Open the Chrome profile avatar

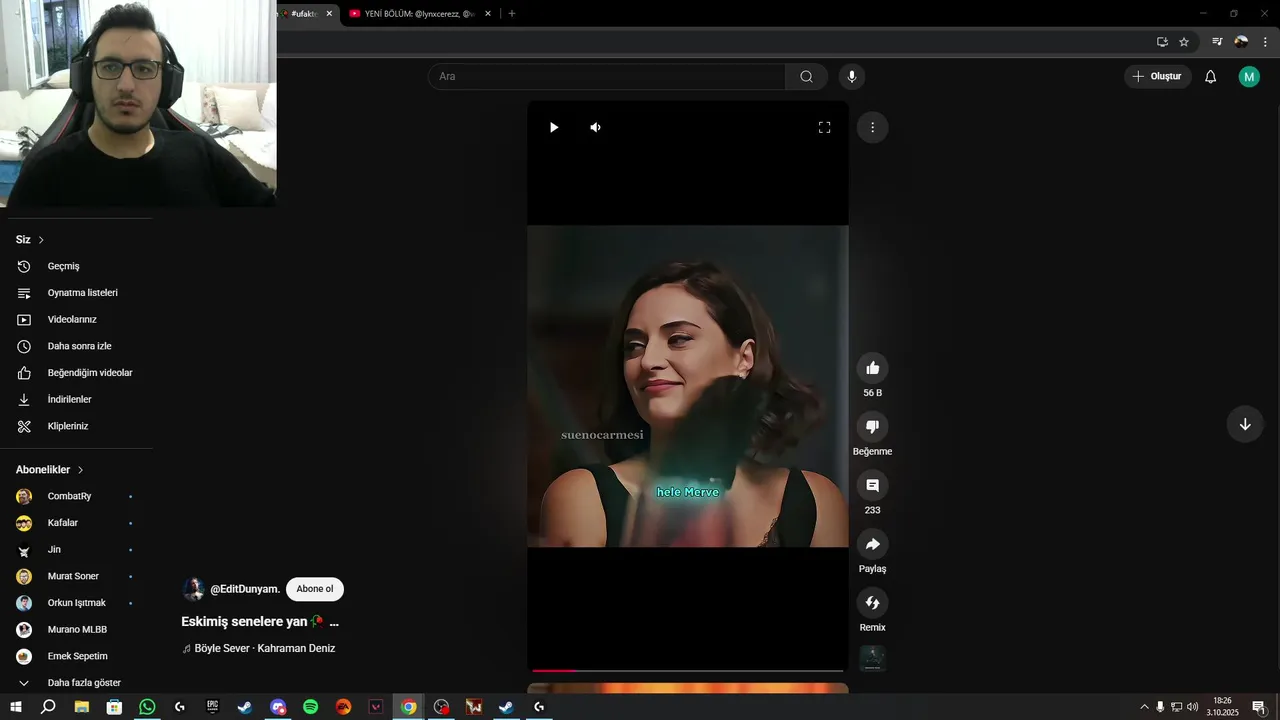coord(1241,42)
